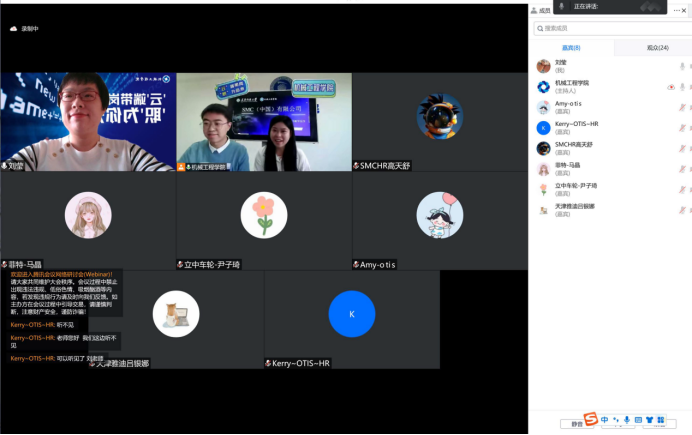692x435 pixels.
Task: Click the Sogou input method logo
Action: 591,419
